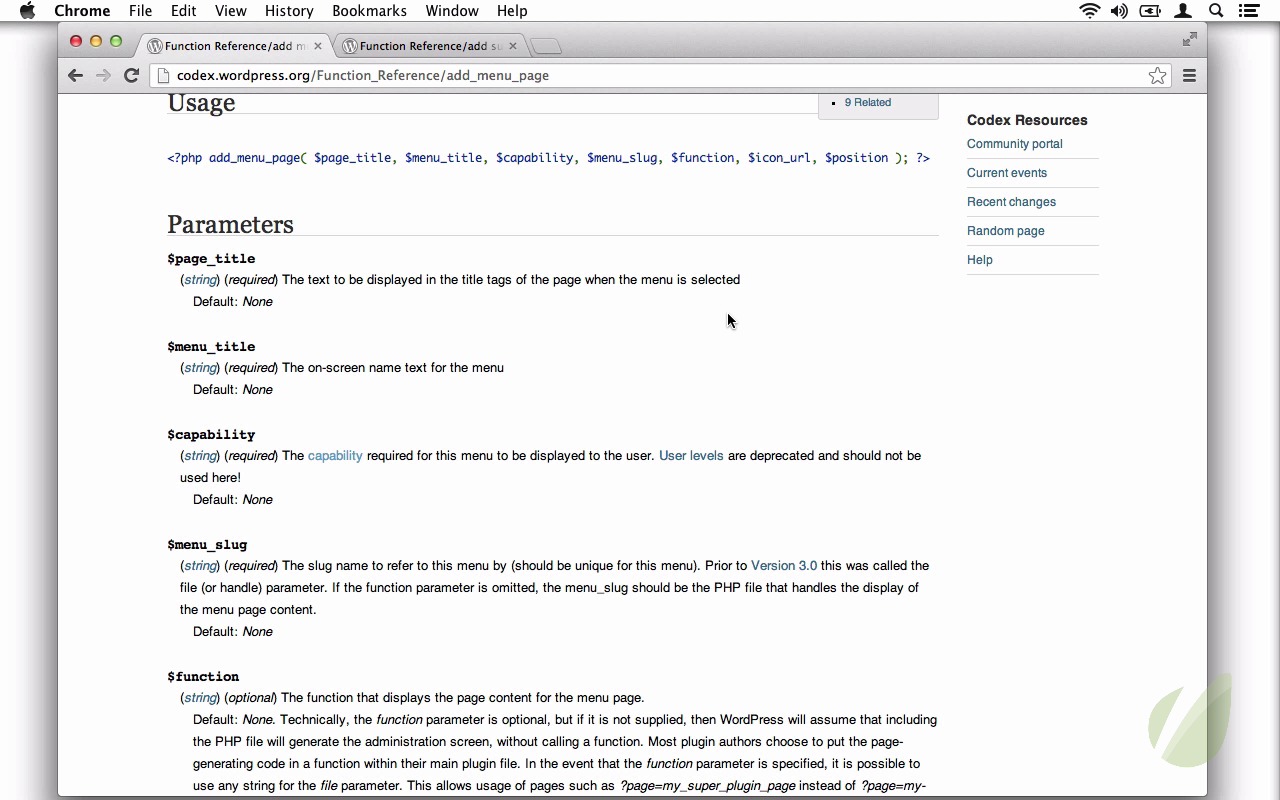Follow the capability link in $capability description
The height and width of the screenshot is (800, 1280).
click(335, 456)
